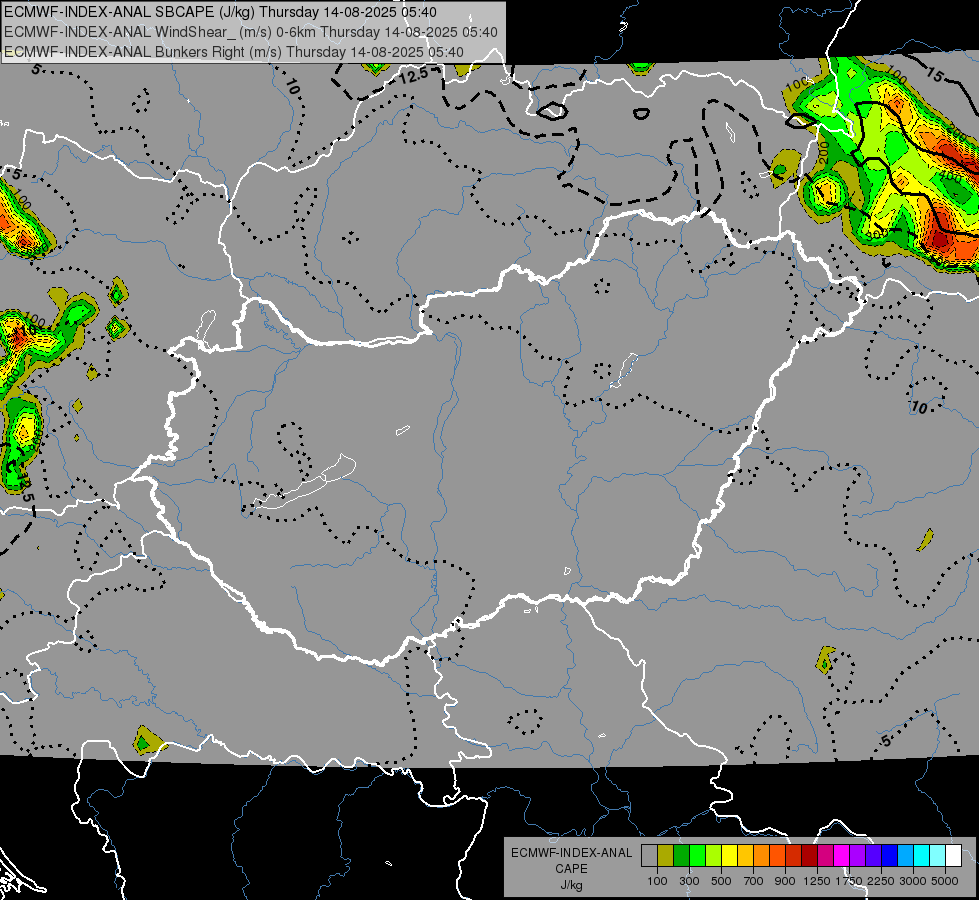Click the 100 tick label in legend
The height and width of the screenshot is (900, 979).
pos(657,881)
